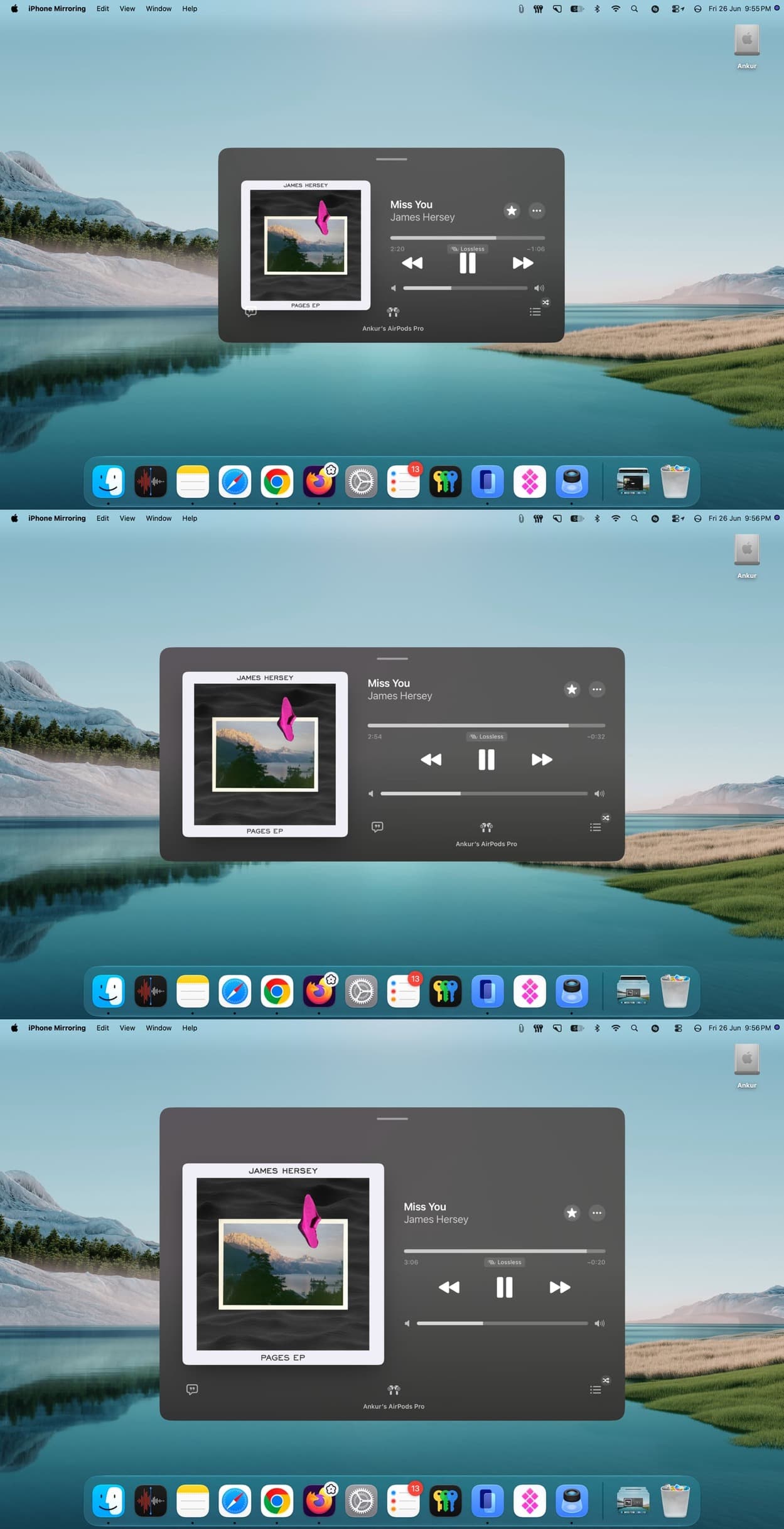784x1529 pixels.
Task: Open the queue list in the 2:20 player
Action: [x=535, y=311]
